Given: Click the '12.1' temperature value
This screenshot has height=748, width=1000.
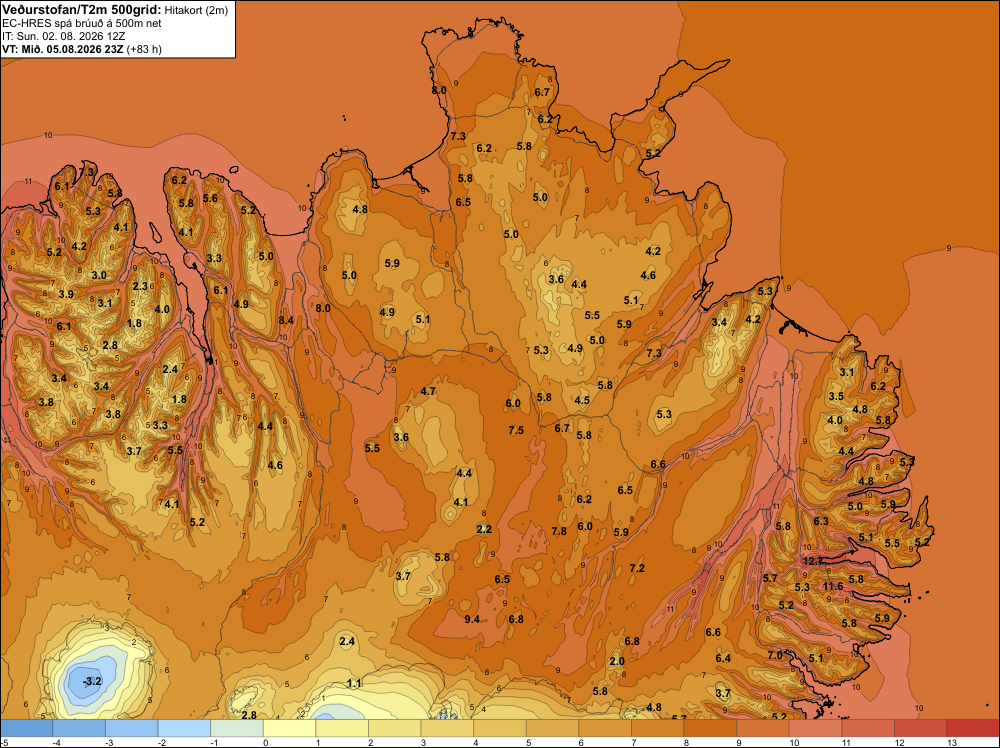Looking at the screenshot, I should 812,561.
